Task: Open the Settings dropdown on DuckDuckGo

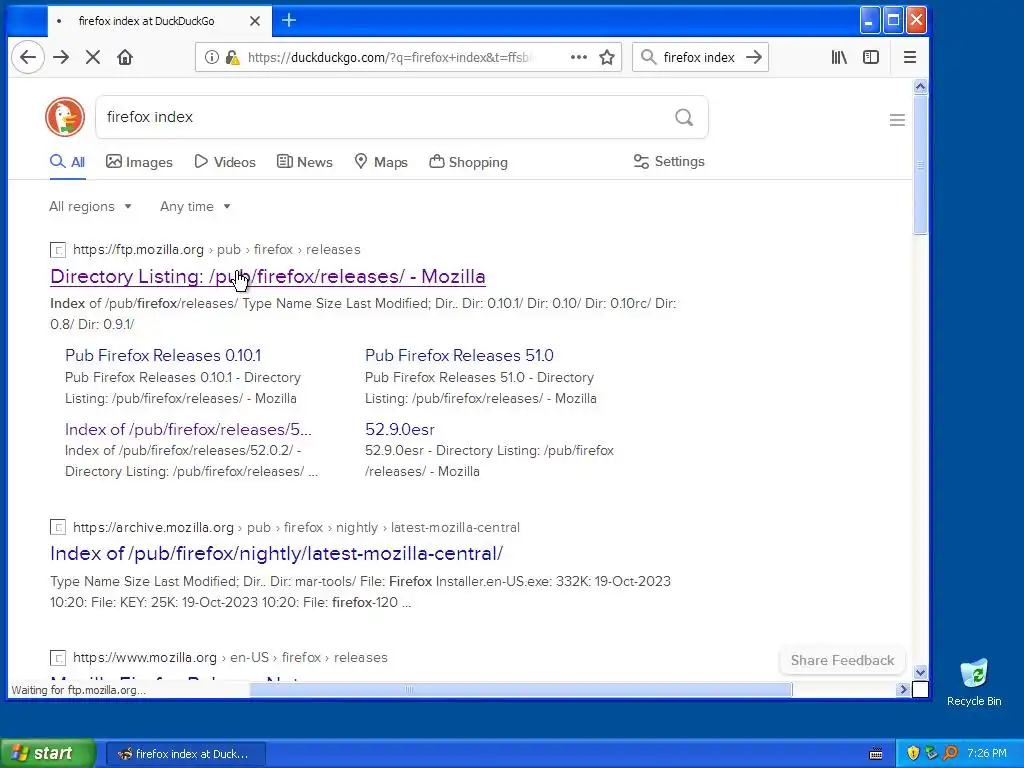Action: pyautogui.click(x=669, y=161)
